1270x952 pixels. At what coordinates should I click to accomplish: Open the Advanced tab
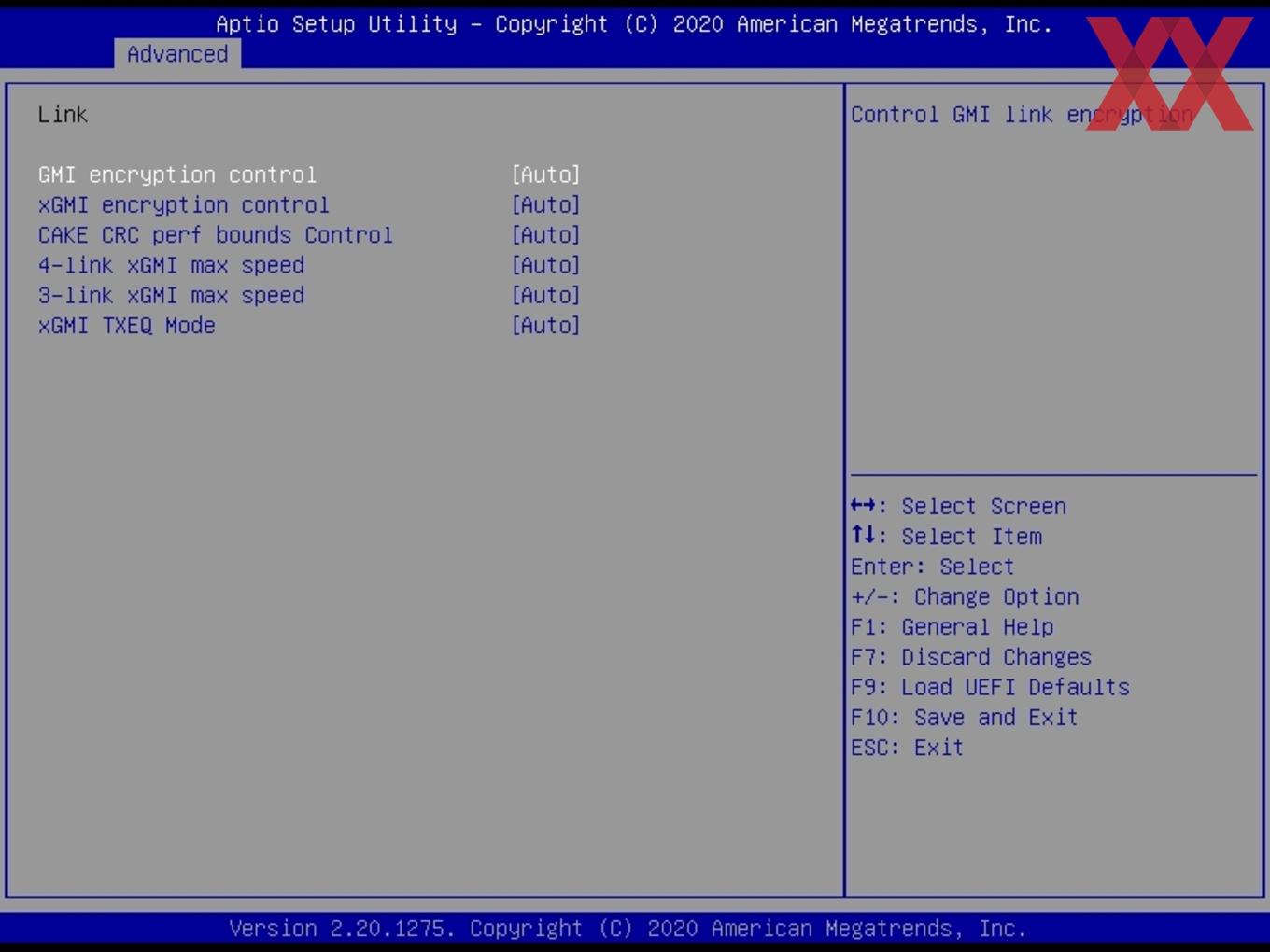pos(177,54)
